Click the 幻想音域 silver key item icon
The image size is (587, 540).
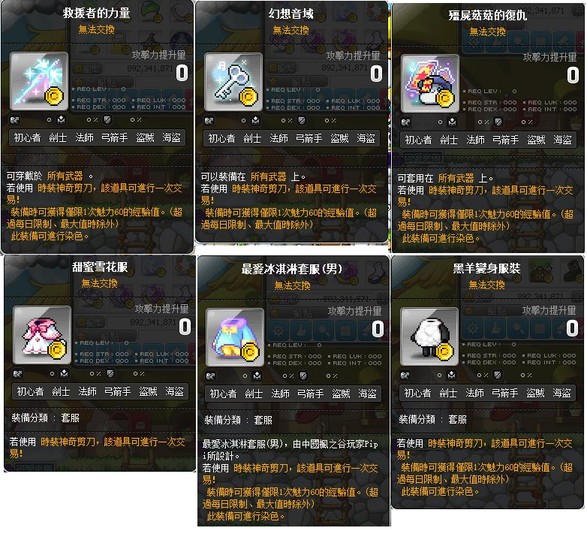click(x=233, y=82)
